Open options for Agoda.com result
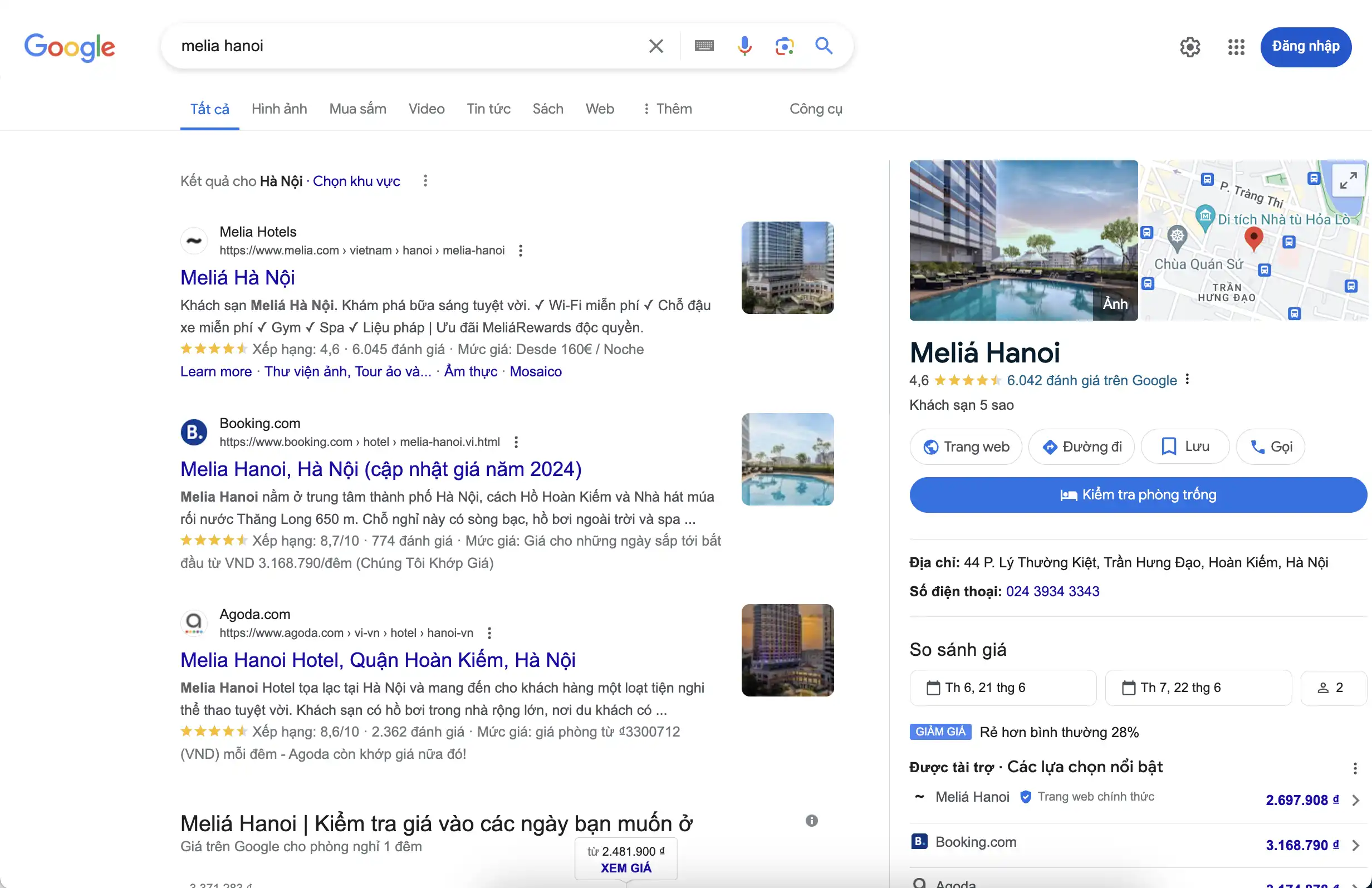This screenshot has width=1372, height=888. (x=489, y=634)
